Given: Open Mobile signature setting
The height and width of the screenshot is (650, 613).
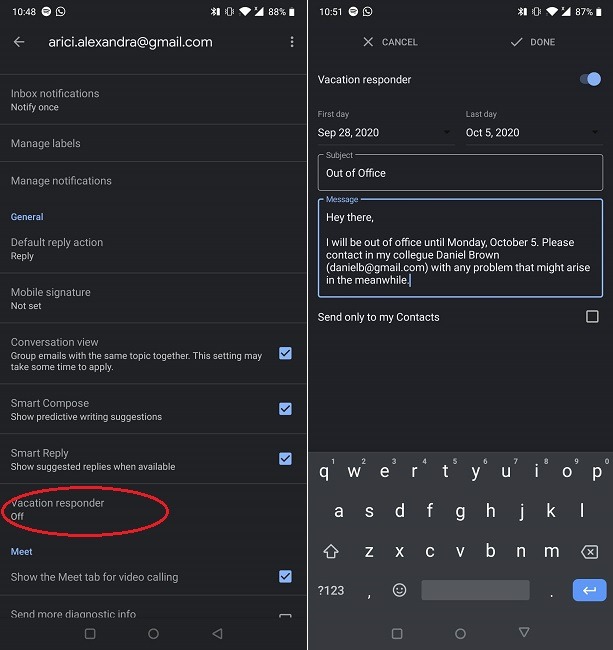Looking at the screenshot, I should tap(153, 298).
